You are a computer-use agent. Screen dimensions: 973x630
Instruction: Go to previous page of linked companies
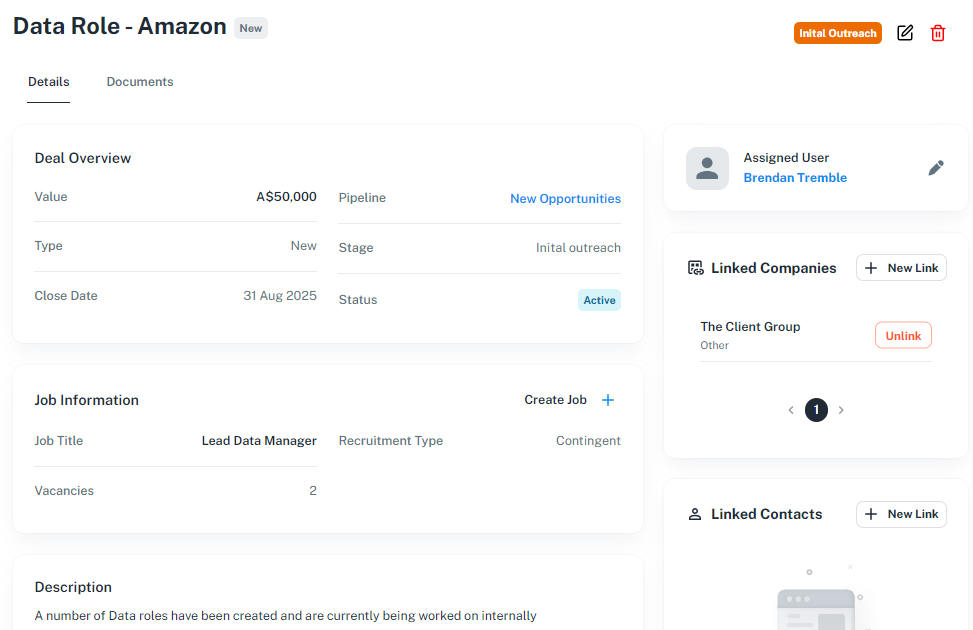(x=791, y=410)
